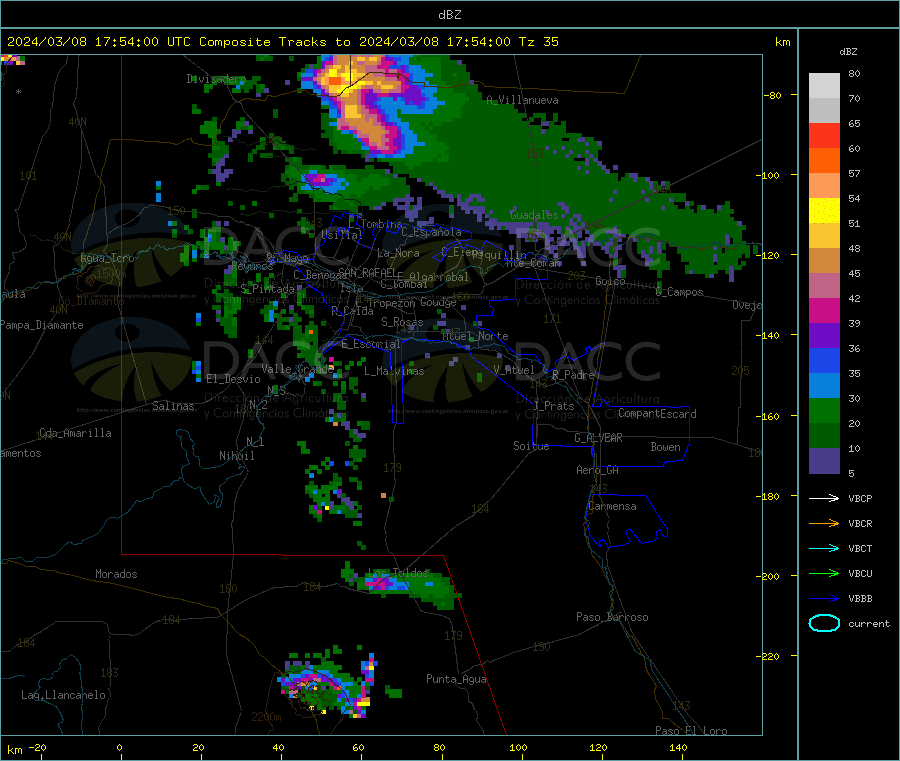The width and height of the screenshot is (900, 761).
Task: Click the 'Guico' map label
Action: (x=610, y=281)
